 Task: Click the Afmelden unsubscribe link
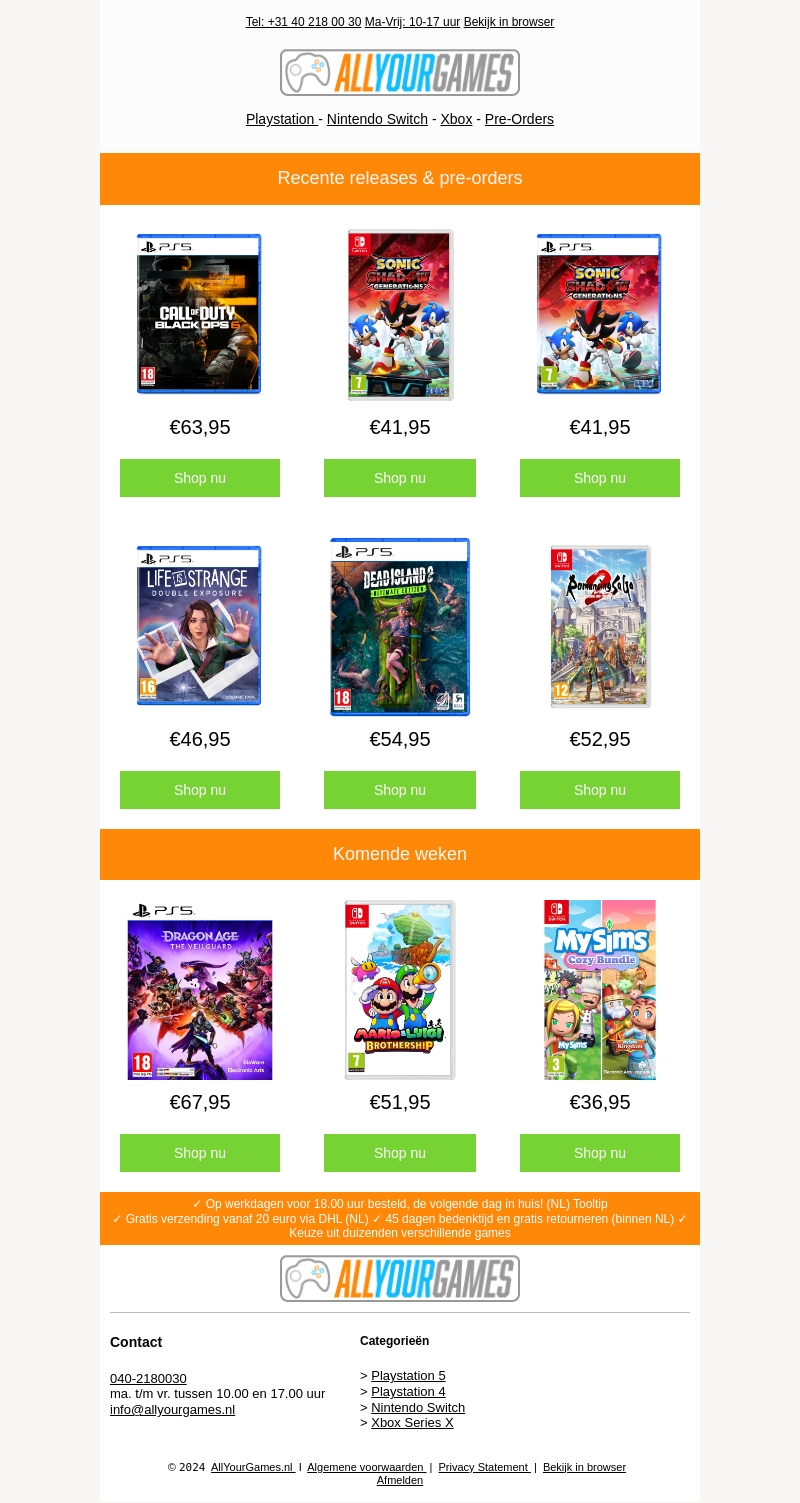coord(400,1481)
